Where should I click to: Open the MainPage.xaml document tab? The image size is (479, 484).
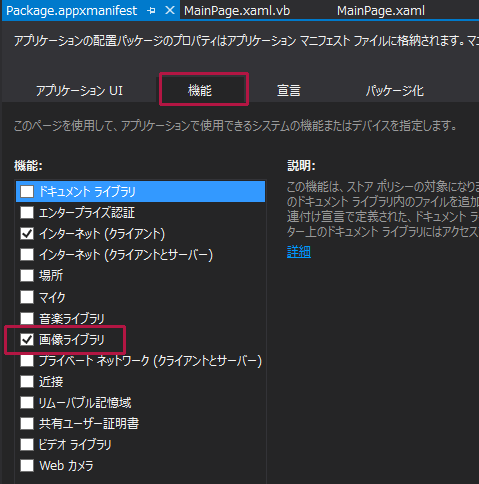[x=381, y=11]
